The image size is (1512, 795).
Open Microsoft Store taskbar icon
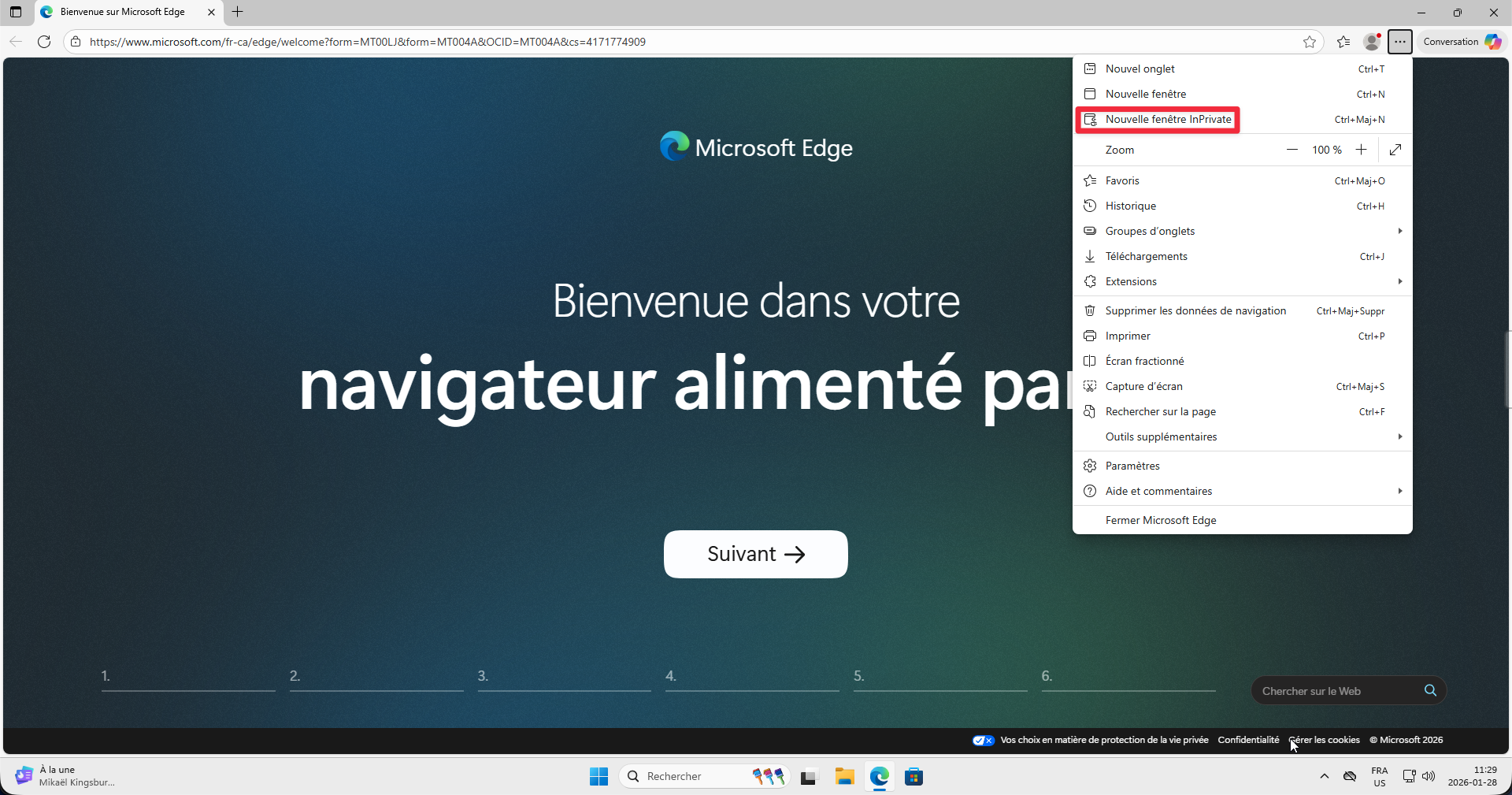pyautogui.click(x=913, y=777)
